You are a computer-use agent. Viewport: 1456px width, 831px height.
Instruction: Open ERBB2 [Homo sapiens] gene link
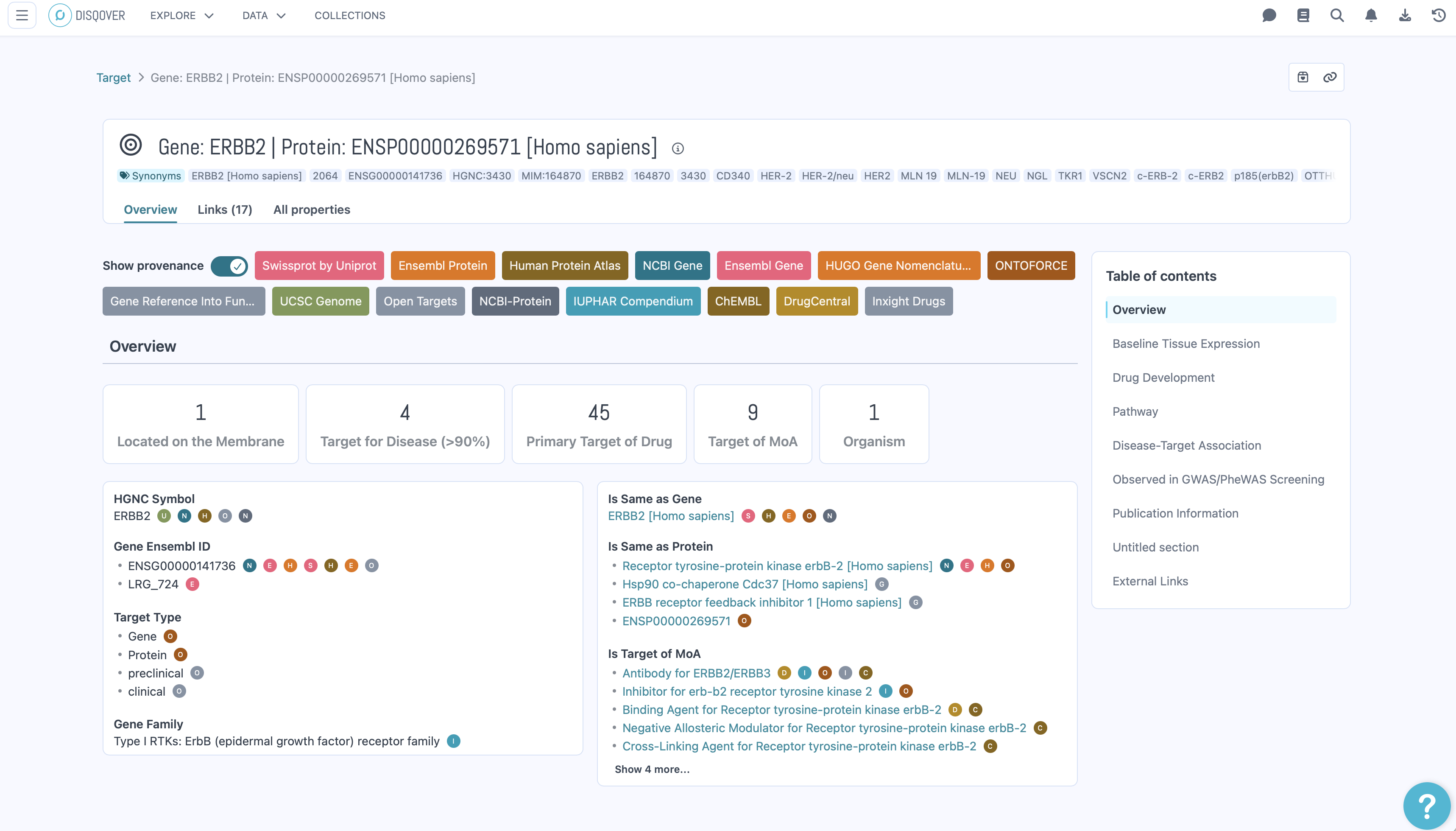pyautogui.click(x=671, y=516)
